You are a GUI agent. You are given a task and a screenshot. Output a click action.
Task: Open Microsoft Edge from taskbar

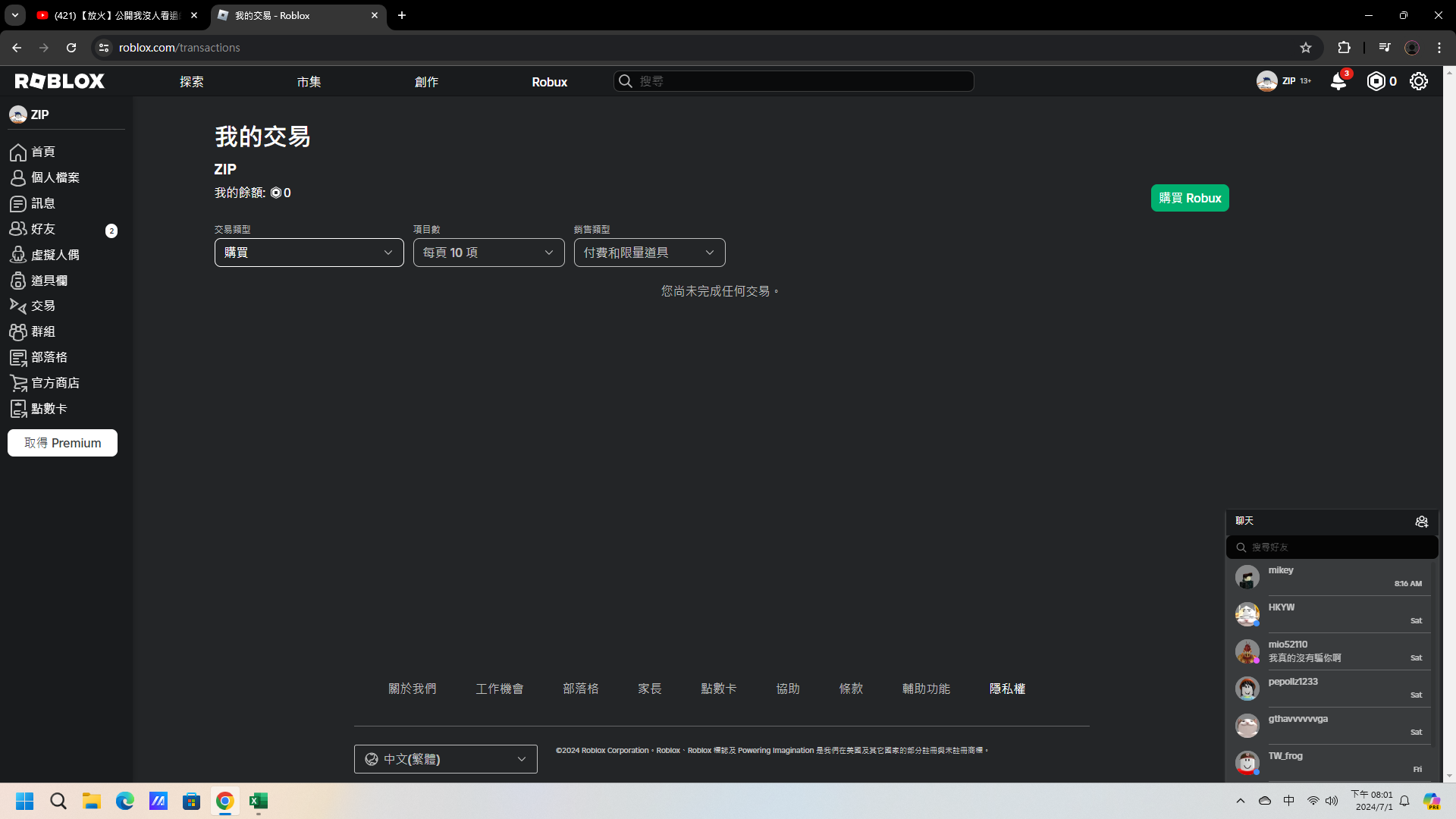pyautogui.click(x=125, y=802)
